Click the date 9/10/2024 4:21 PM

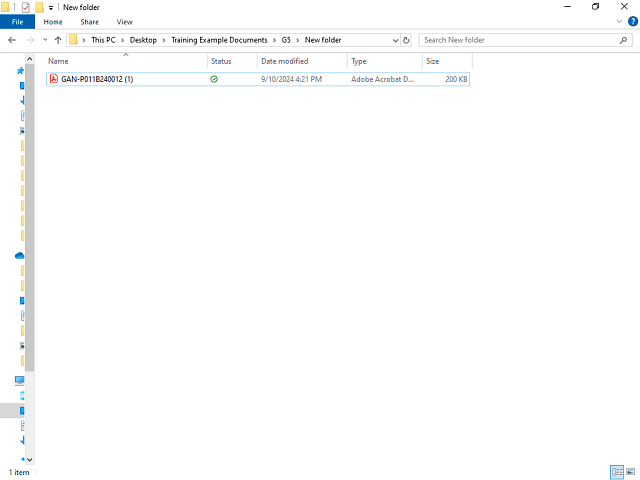(291, 79)
